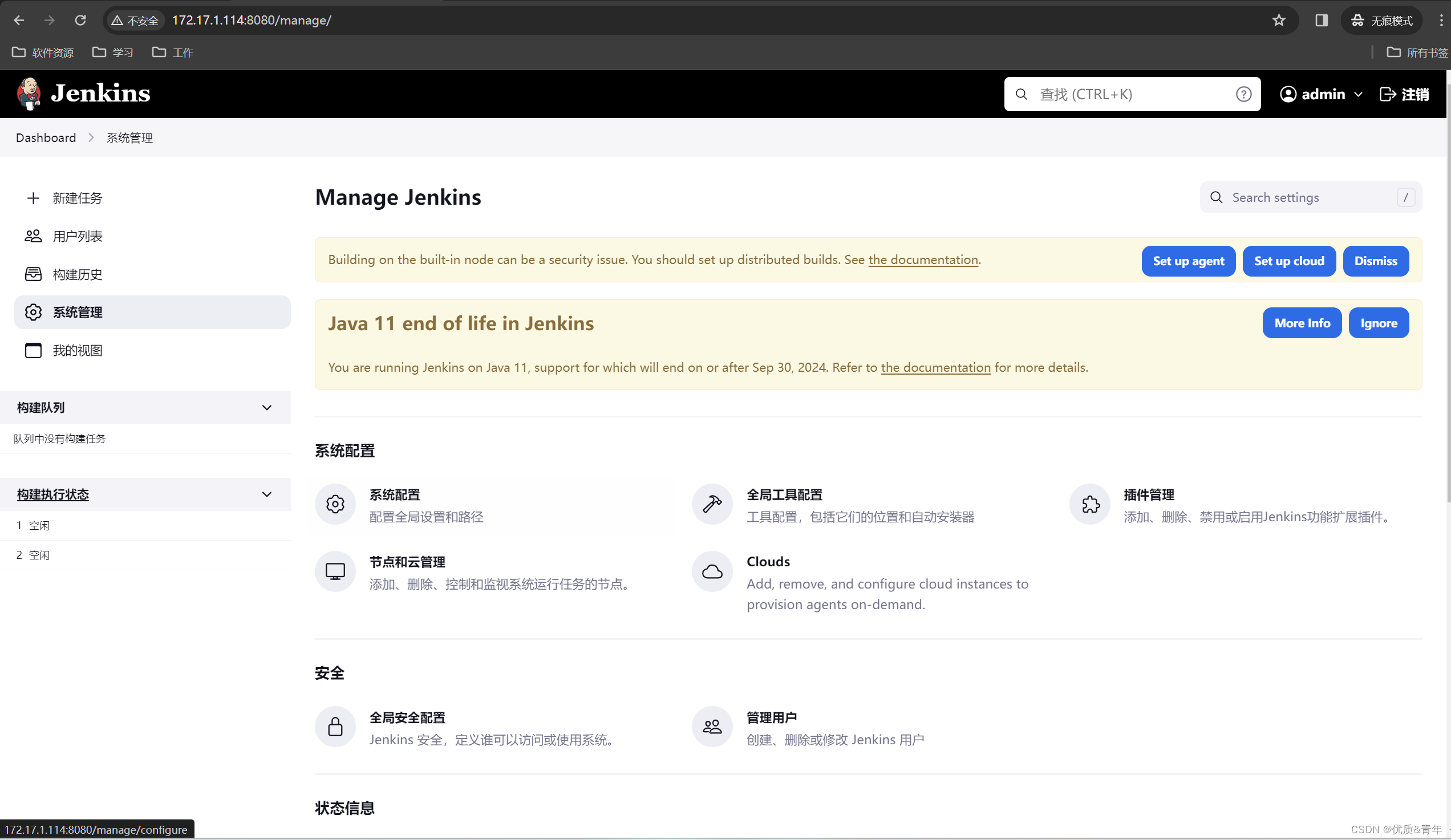
Task: Click the browser address bar URL
Action: (x=252, y=20)
